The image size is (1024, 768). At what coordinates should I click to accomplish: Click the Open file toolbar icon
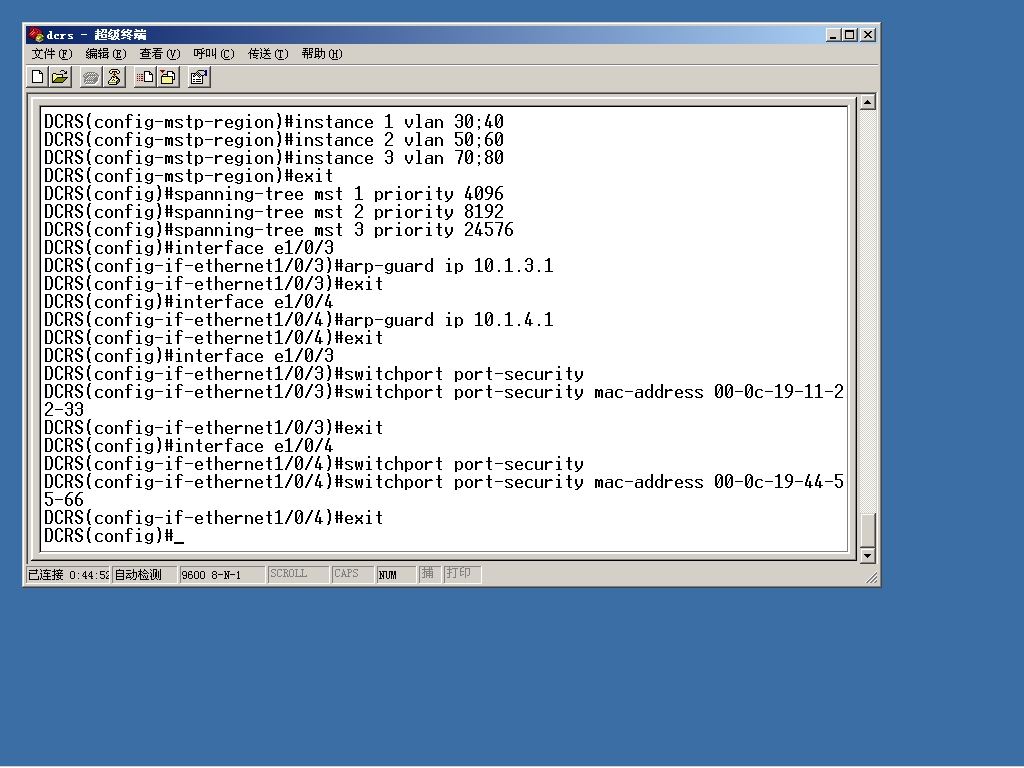click(59, 77)
